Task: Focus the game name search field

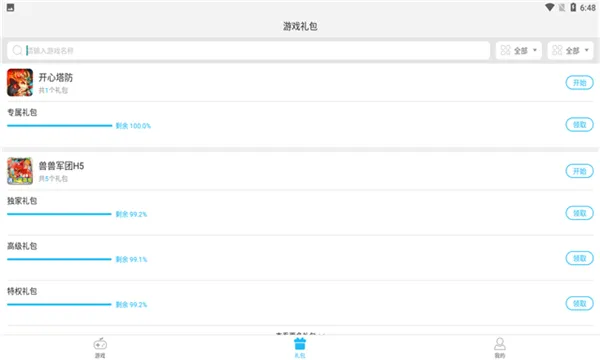Action: (x=248, y=50)
